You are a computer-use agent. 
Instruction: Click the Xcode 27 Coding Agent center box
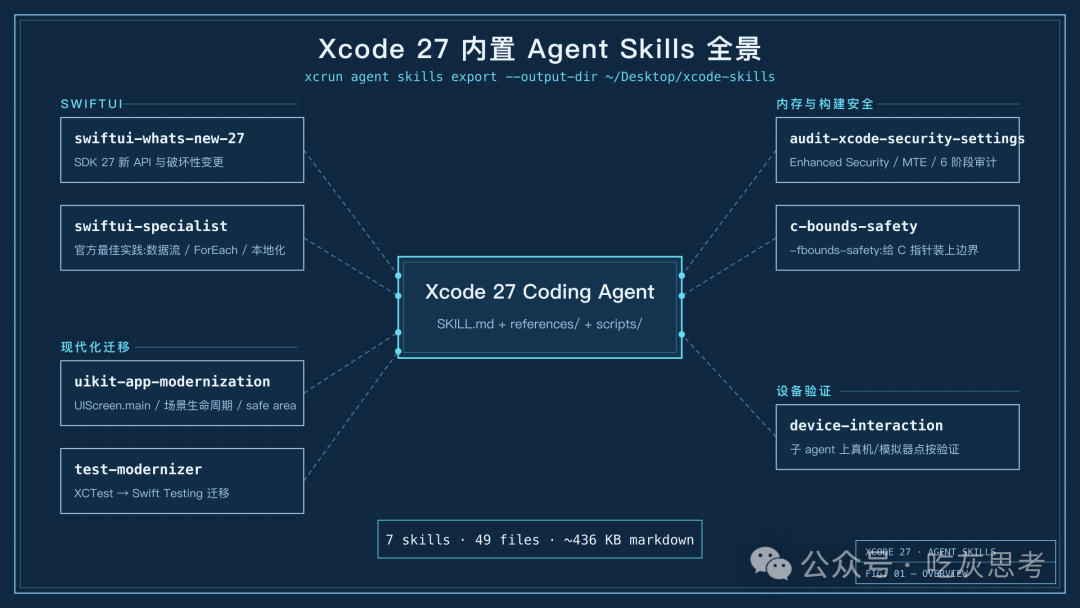540,307
